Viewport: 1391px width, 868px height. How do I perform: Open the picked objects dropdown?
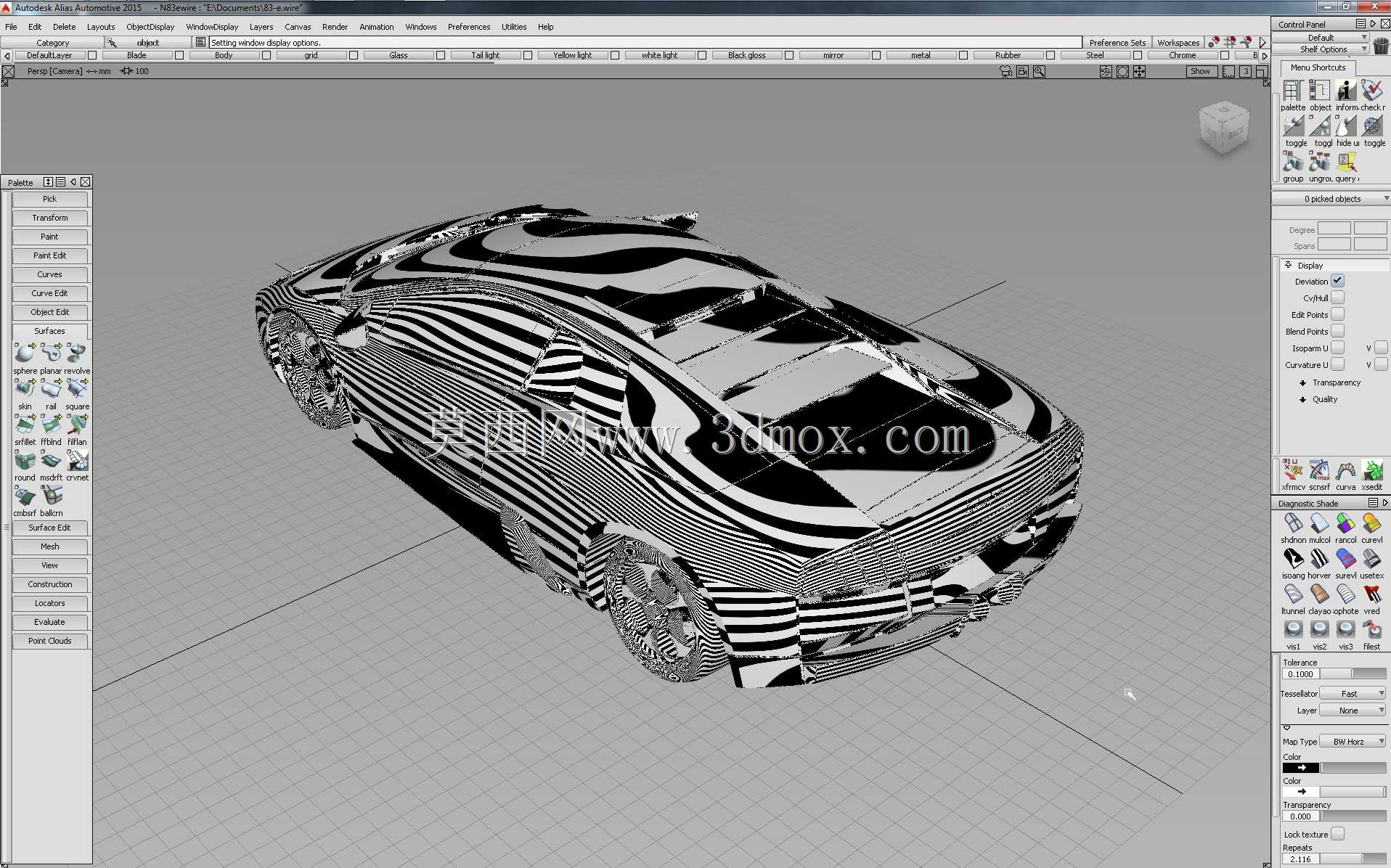point(1331,198)
